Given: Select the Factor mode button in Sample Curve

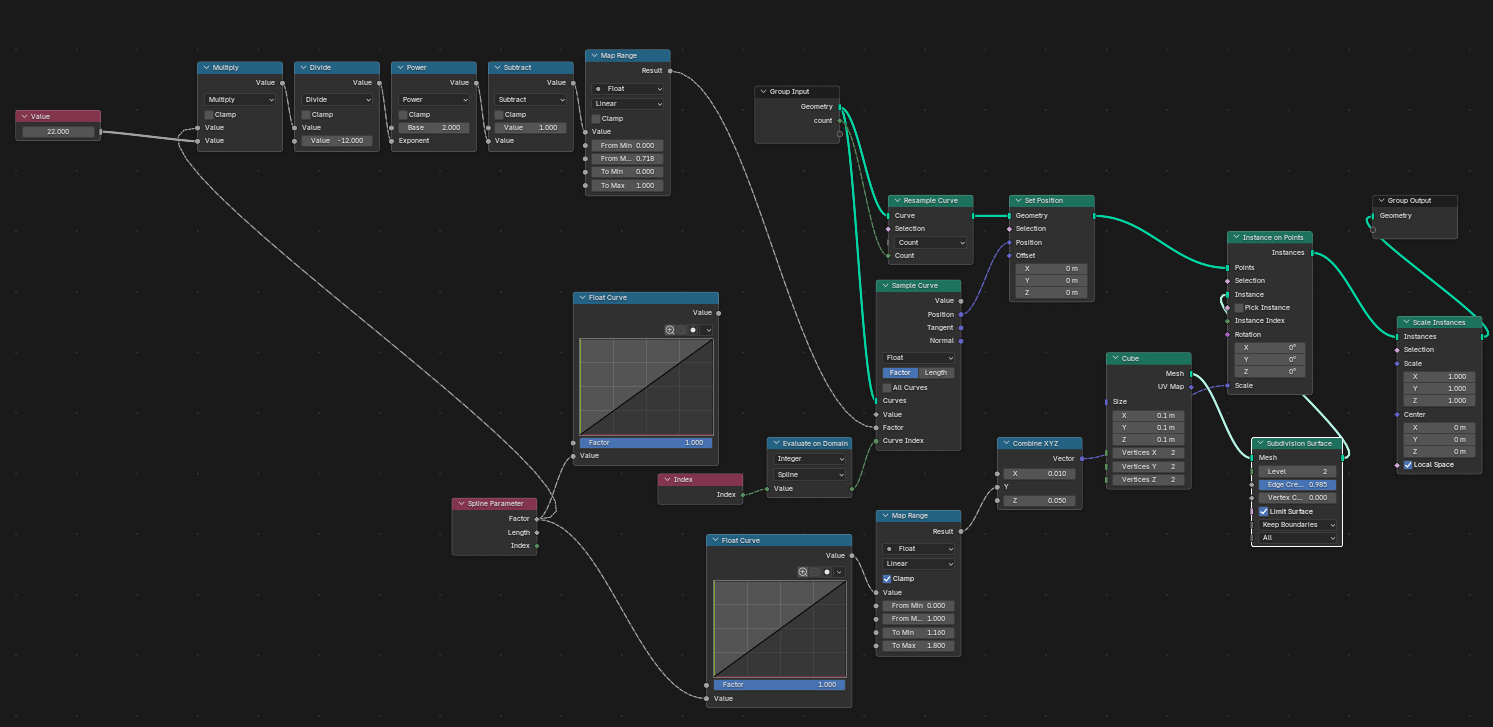Looking at the screenshot, I should 900,373.
